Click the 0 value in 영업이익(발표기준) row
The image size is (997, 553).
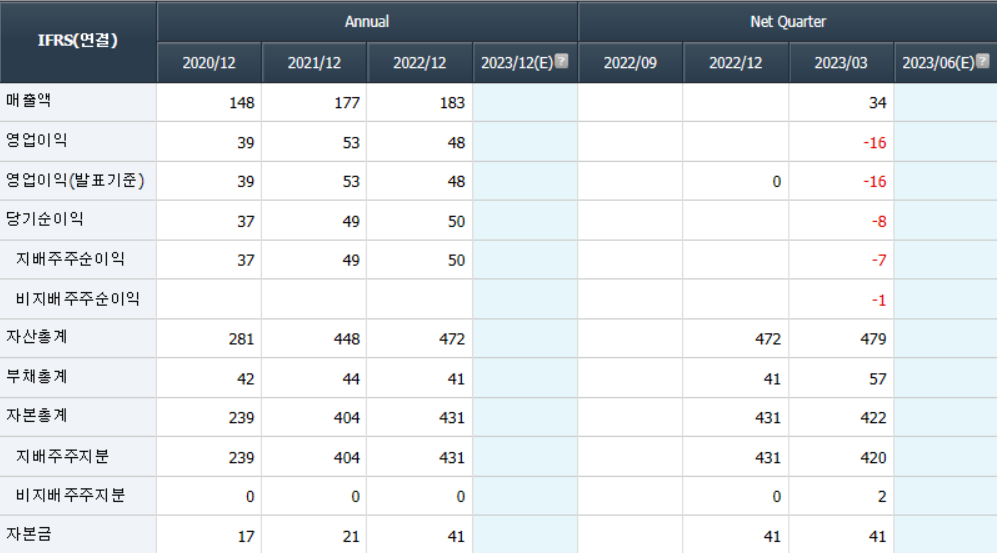[x=776, y=182]
